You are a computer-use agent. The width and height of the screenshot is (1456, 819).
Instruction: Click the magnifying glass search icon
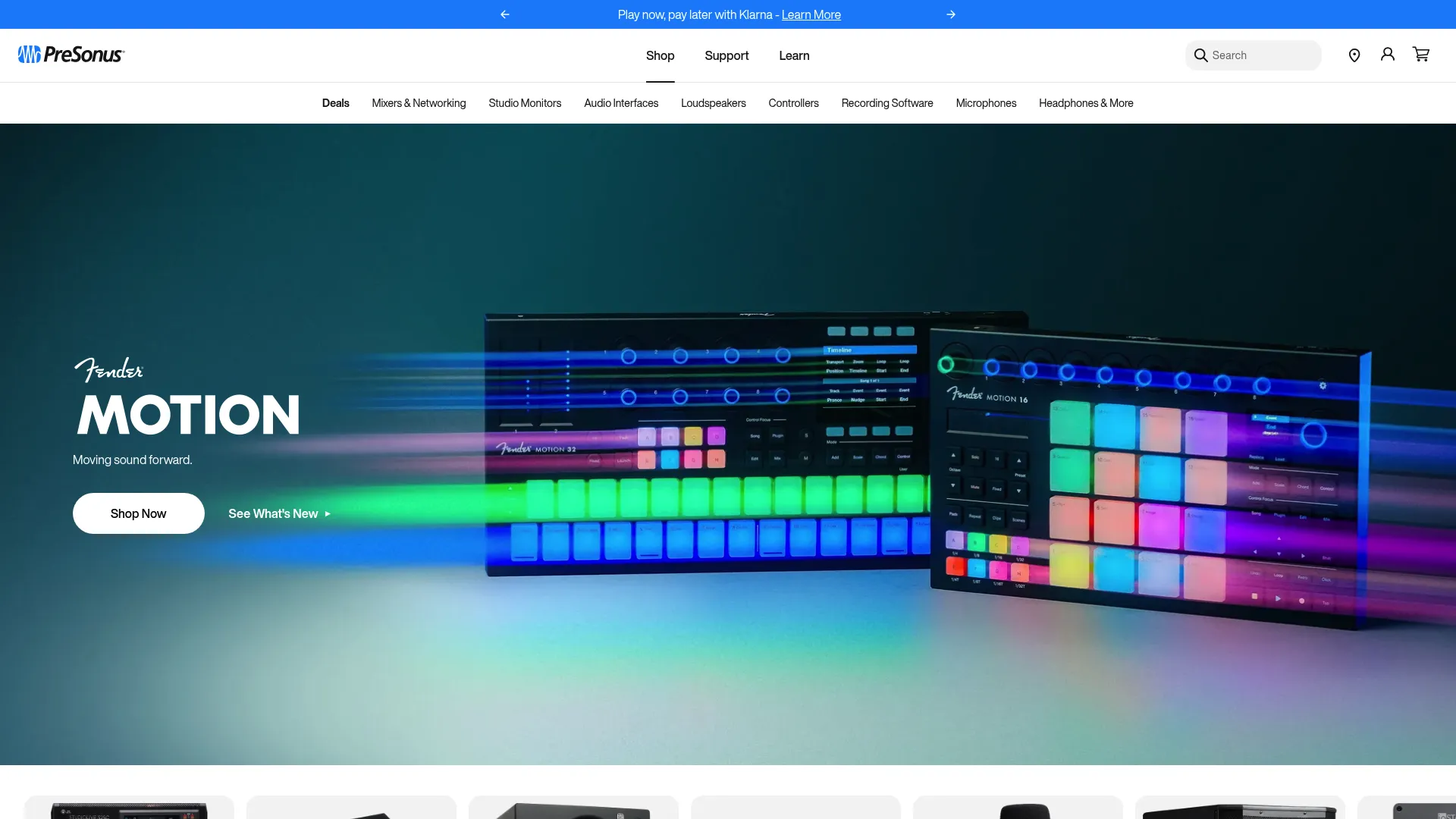click(1200, 55)
